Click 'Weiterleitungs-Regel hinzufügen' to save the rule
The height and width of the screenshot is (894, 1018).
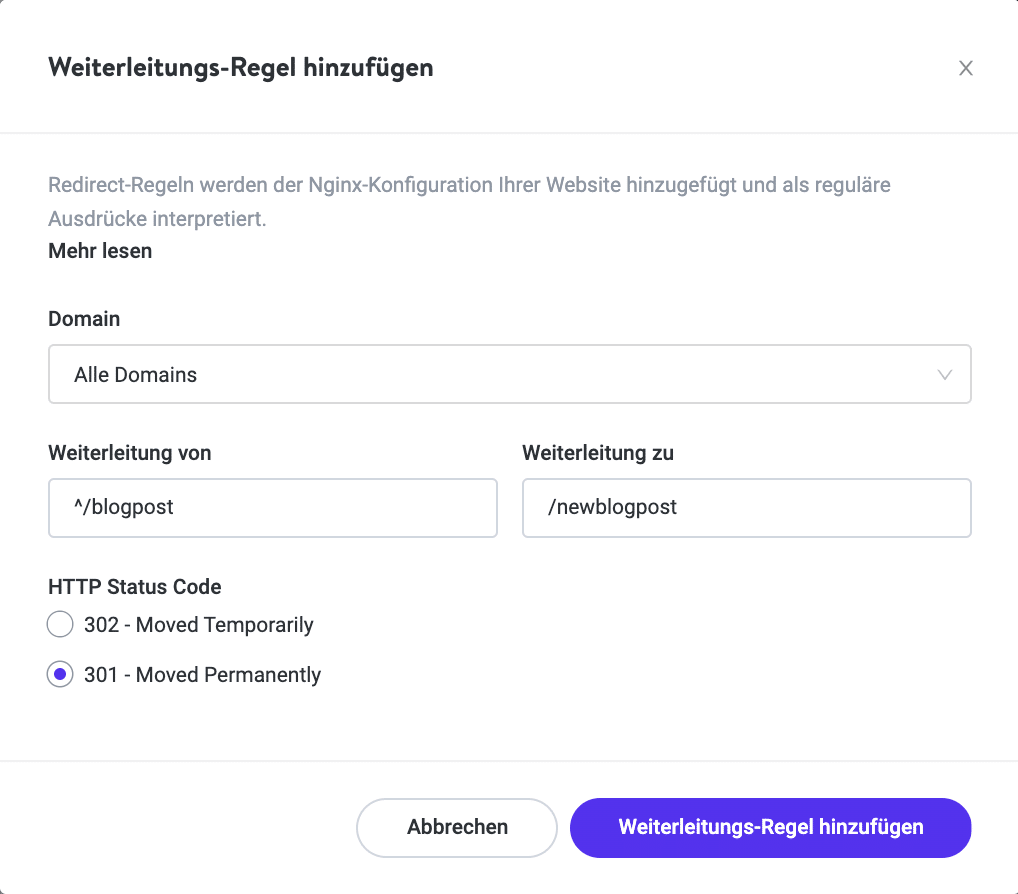tap(770, 828)
